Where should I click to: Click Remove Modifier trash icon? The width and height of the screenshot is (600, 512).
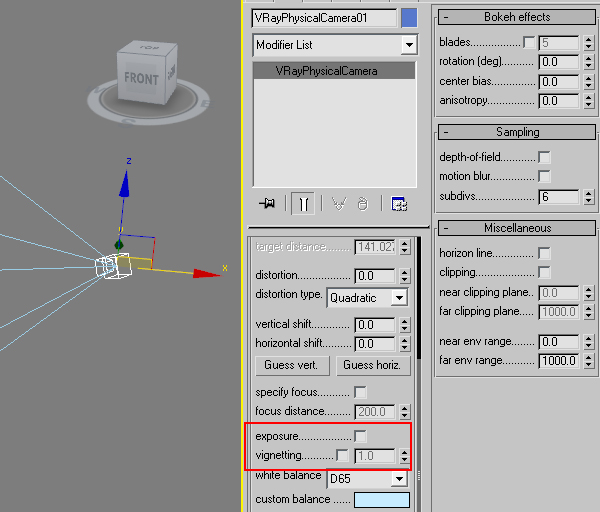click(363, 203)
